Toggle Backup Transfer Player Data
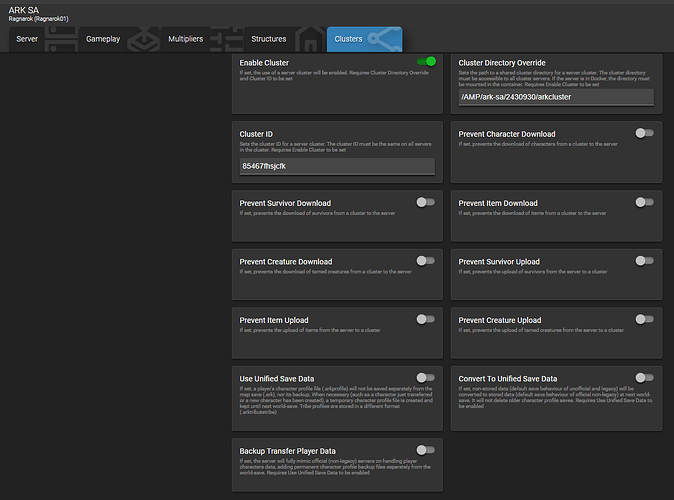The image size is (674, 500). coord(426,450)
